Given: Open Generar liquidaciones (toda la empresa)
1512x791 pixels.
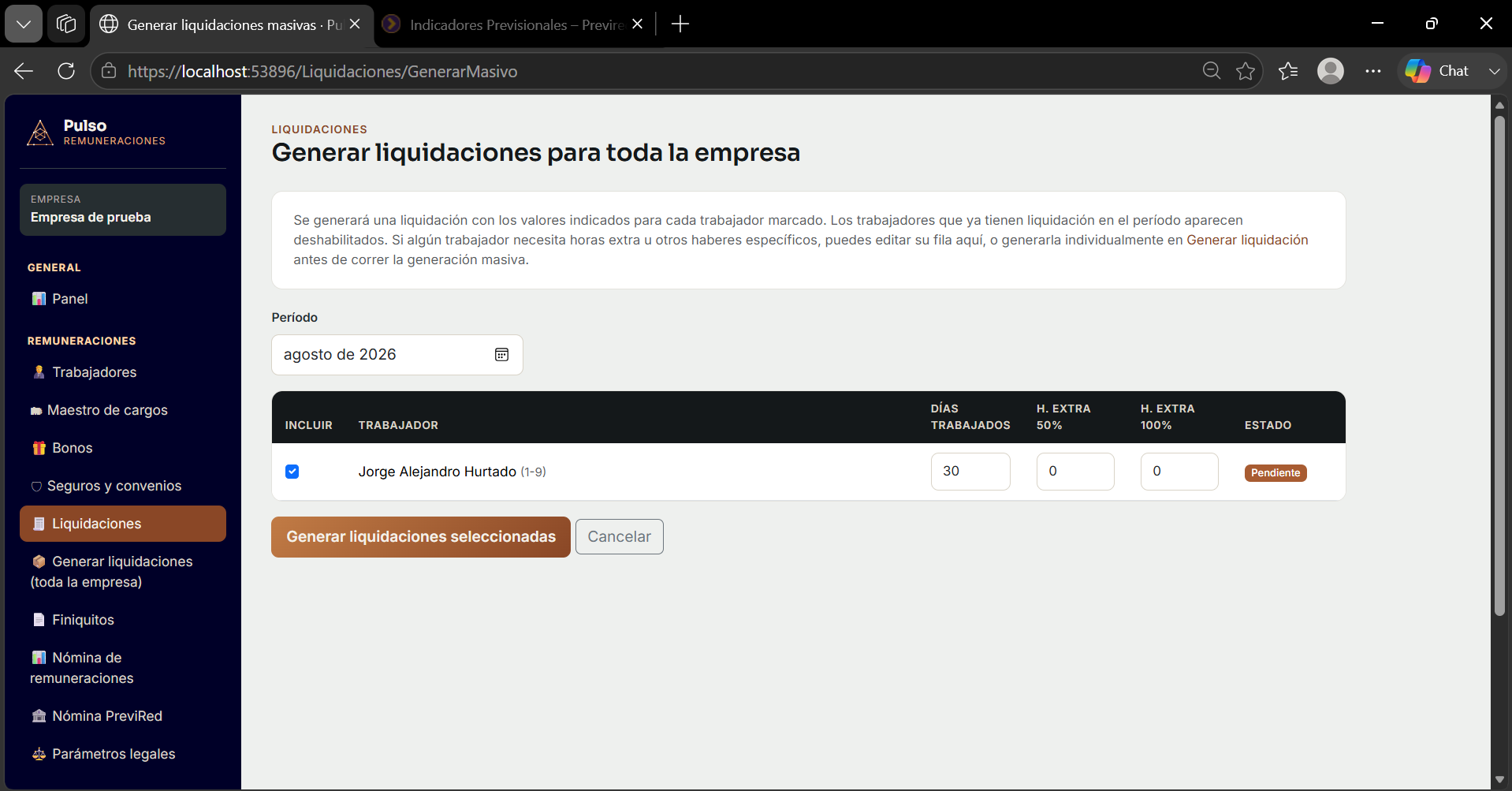Looking at the screenshot, I should pyautogui.click(x=123, y=572).
